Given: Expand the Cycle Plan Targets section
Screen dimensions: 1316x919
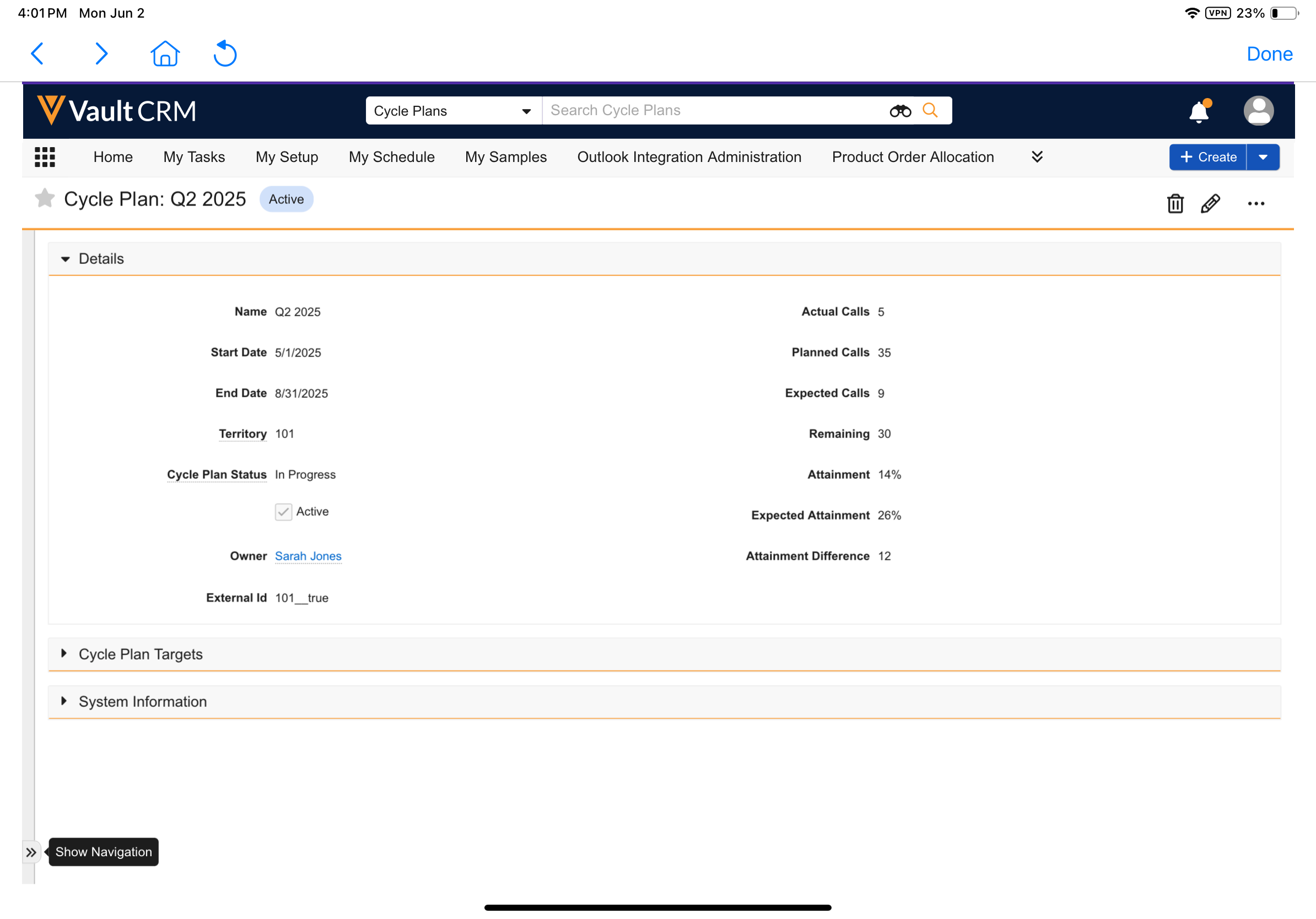Looking at the screenshot, I should coord(141,655).
